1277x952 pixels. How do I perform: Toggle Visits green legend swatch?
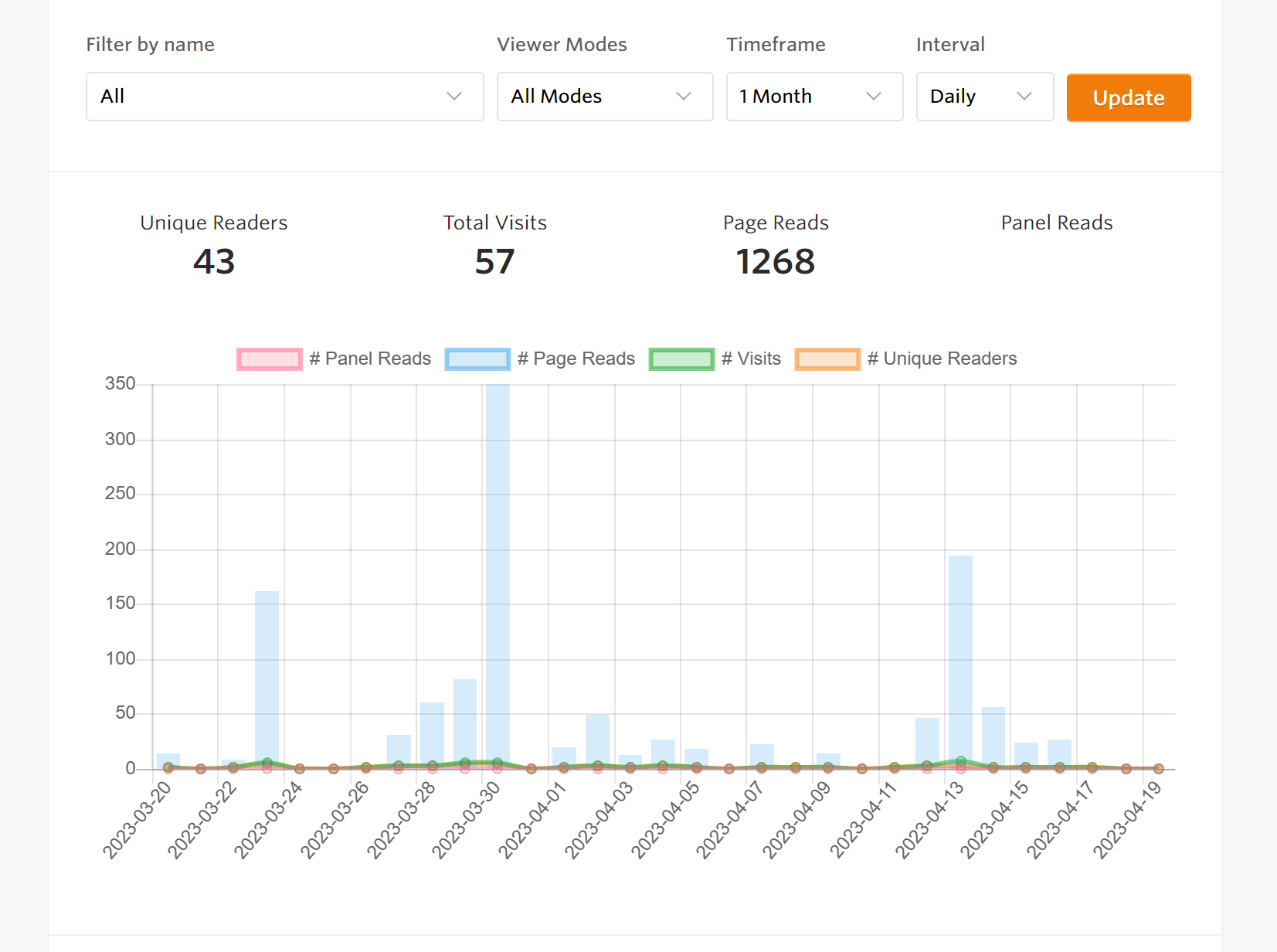point(681,359)
